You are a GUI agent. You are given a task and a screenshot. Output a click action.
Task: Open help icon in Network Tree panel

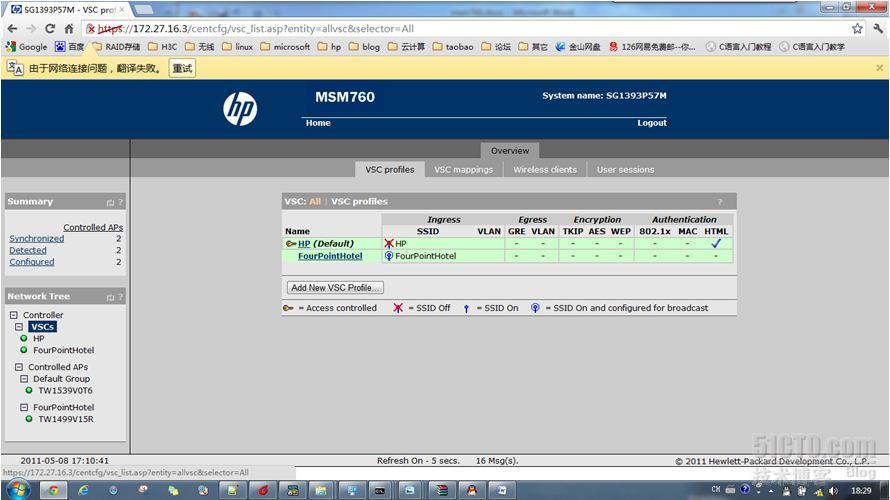(120, 297)
